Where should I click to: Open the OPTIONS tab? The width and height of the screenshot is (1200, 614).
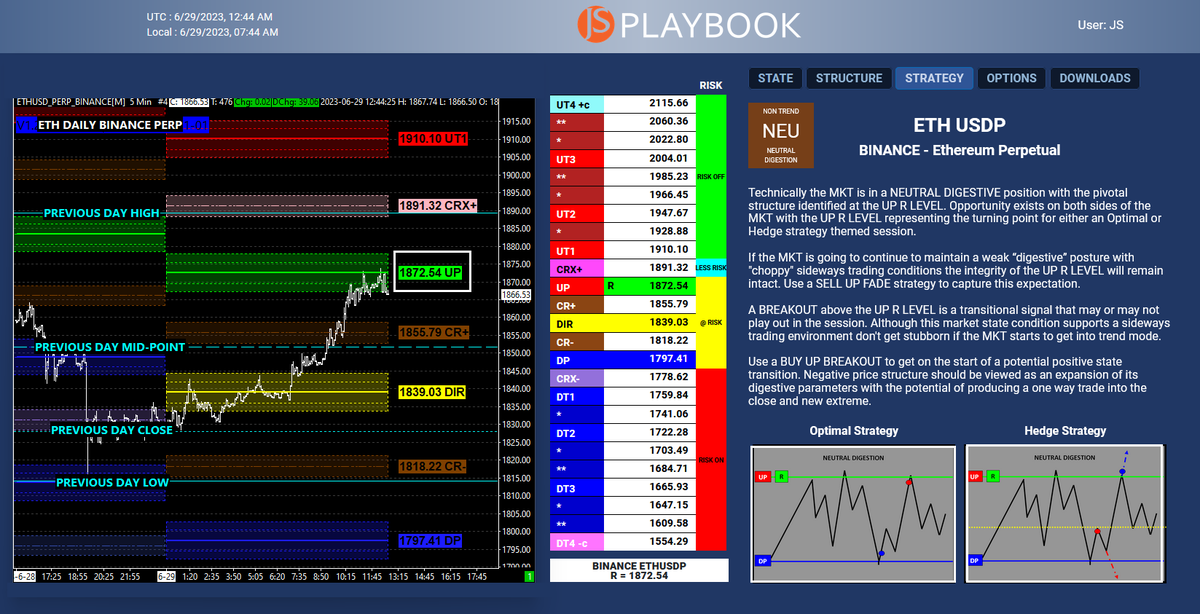point(1011,78)
